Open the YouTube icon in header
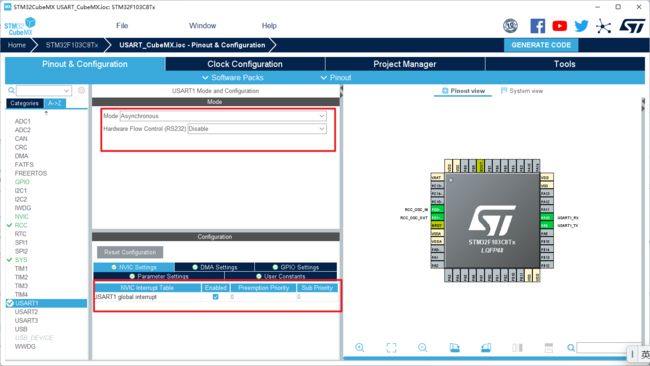This screenshot has width=650, height=366. click(x=560, y=26)
